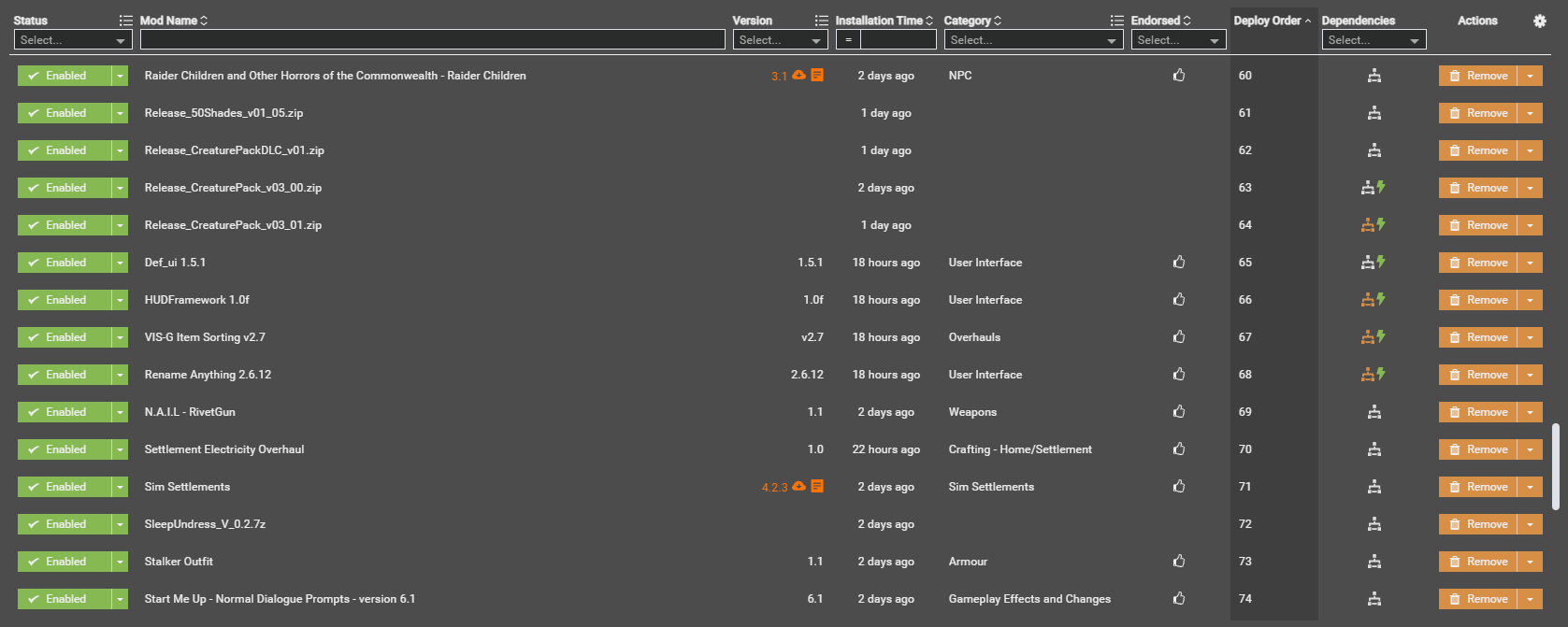Screen dimensions: 1568x627
Task: Open the Status filter Select dropdown
Action: pyautogui.click(x=73, y=40)
